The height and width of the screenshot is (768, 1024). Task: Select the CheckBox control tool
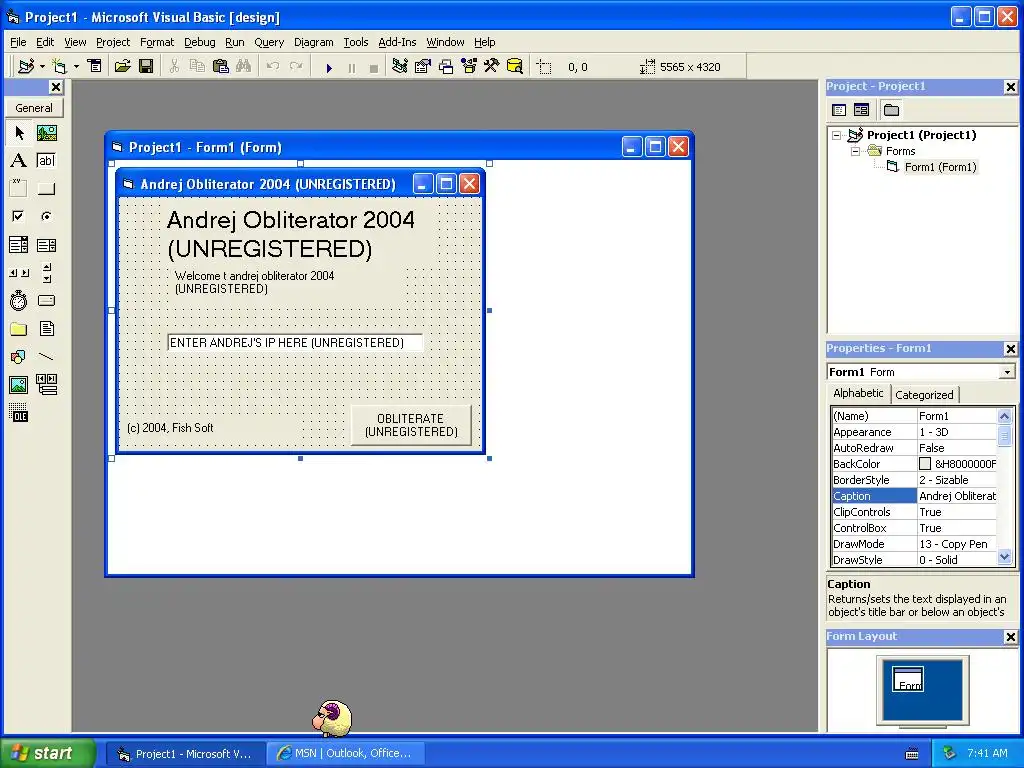point(19,216)
